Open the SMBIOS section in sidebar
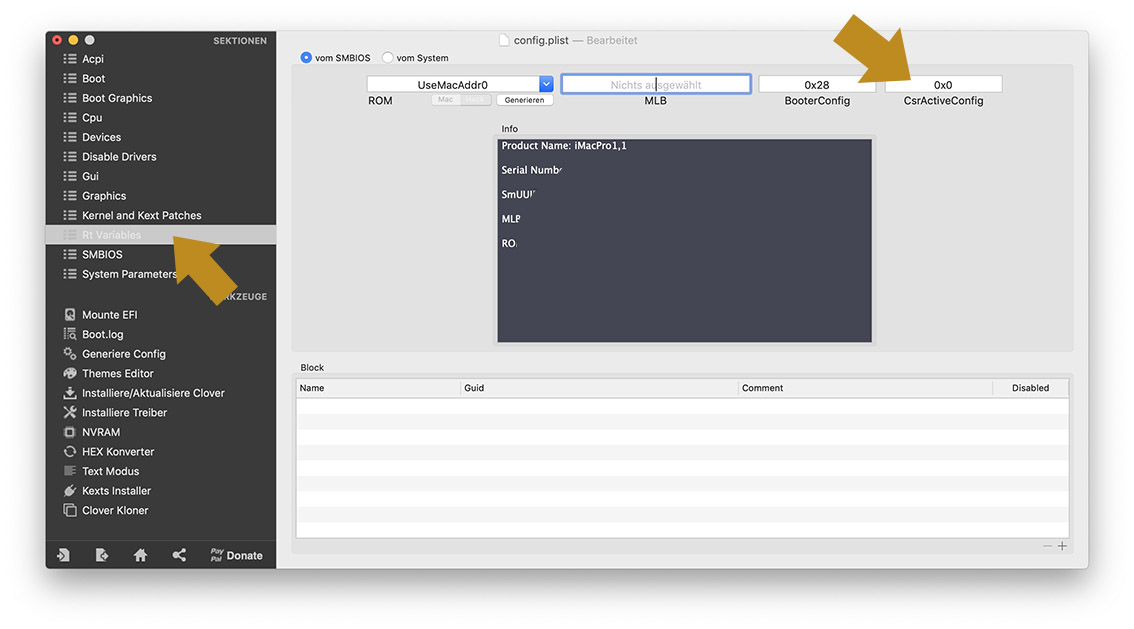Viewport: 1134px width, 629px height. (x=103, y=254)
